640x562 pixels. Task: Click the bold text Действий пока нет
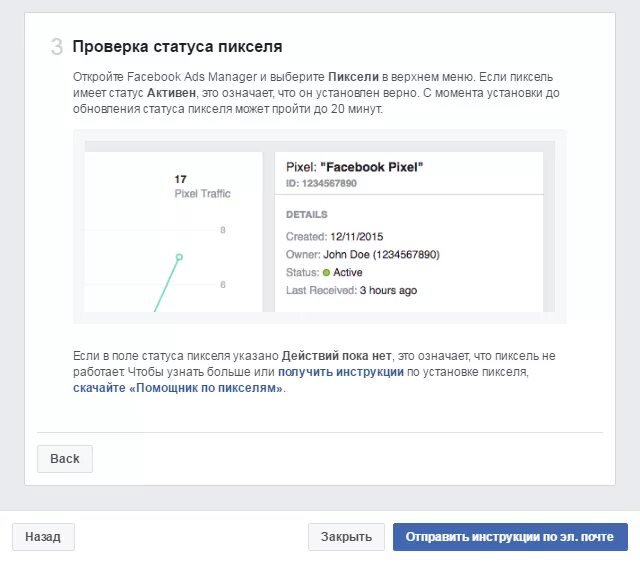(x=336, y=356)
